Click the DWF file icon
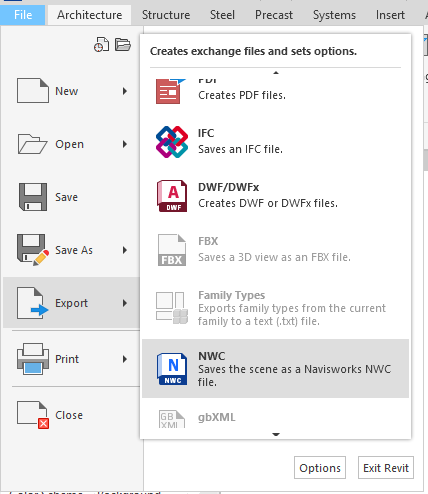Screen dimensions: 428x494 point(172,196)
